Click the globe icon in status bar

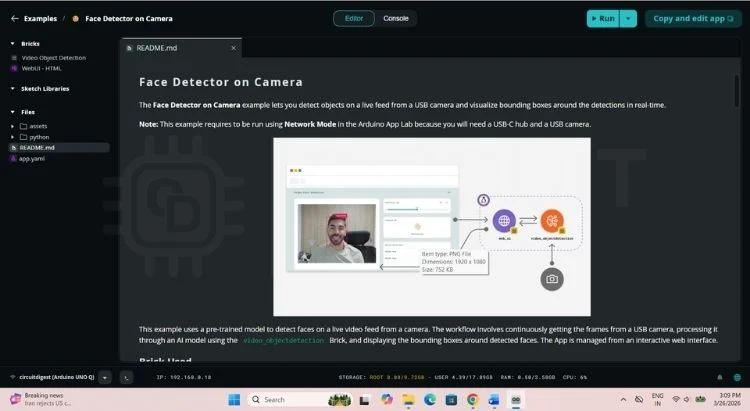[738, 378]
